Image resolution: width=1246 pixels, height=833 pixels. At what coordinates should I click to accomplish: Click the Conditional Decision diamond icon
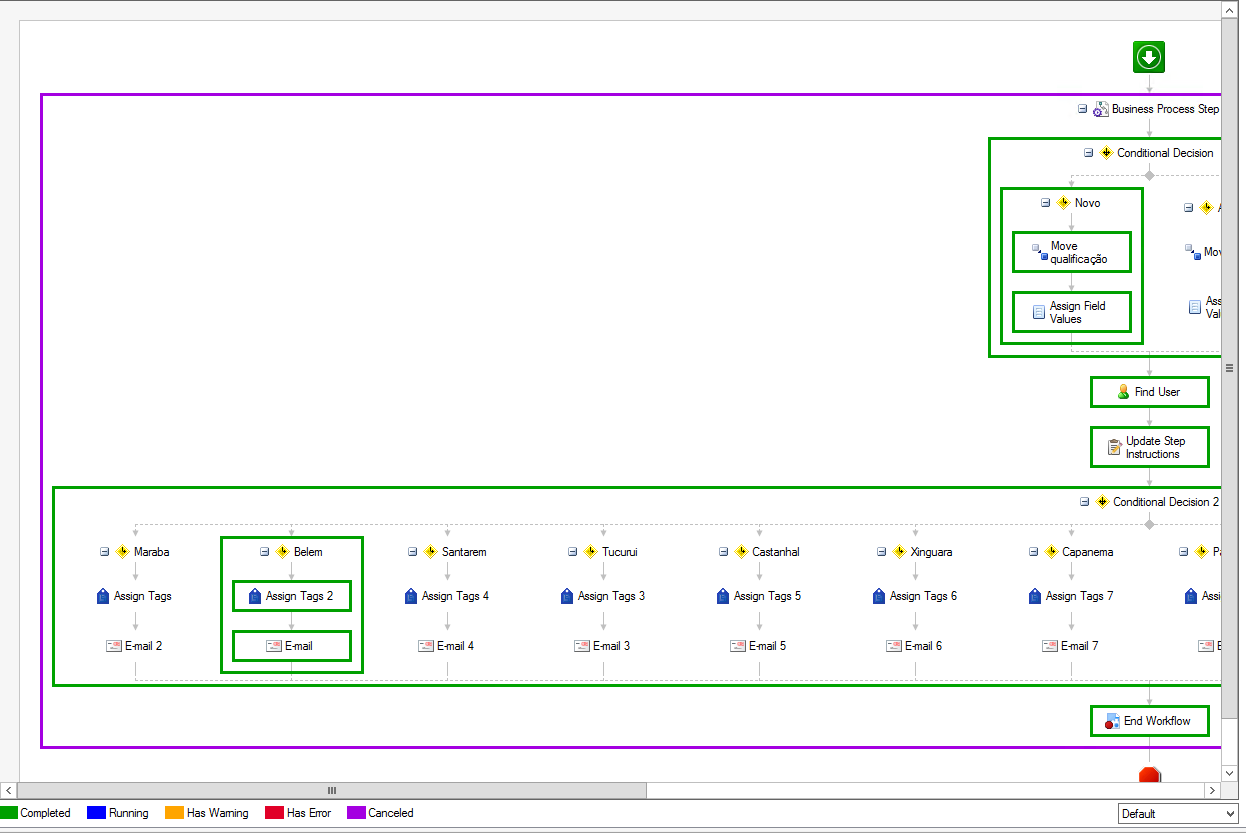1106,153
